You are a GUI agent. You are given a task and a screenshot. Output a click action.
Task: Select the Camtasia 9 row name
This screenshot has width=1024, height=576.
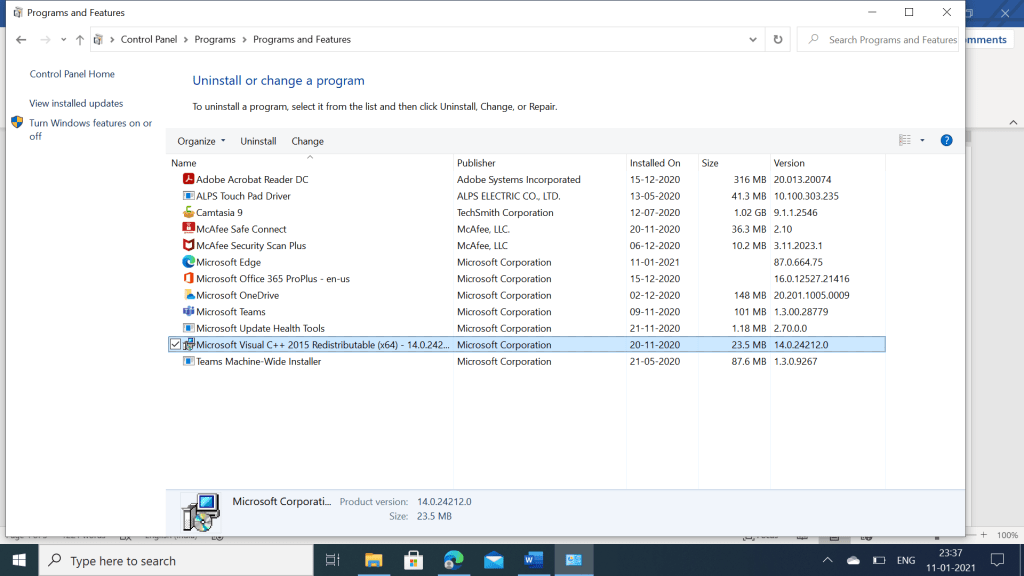coord(219,212)
